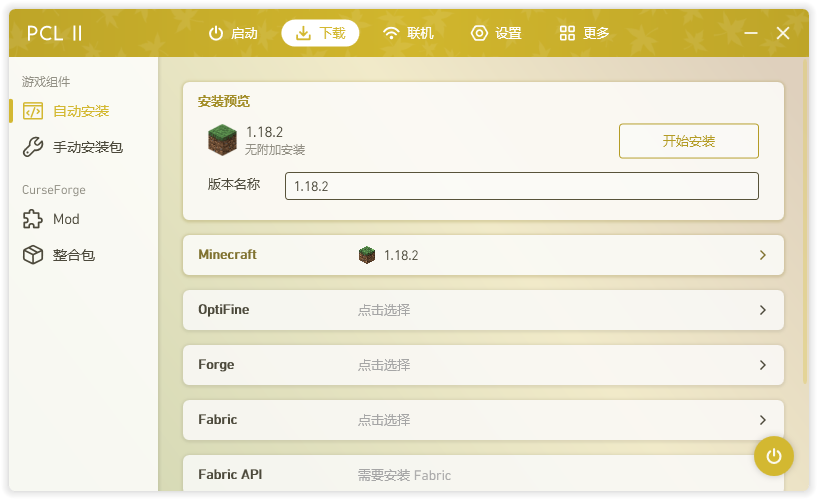Click the Fabric API row label

pyautogui.click(x=230, y=474)
